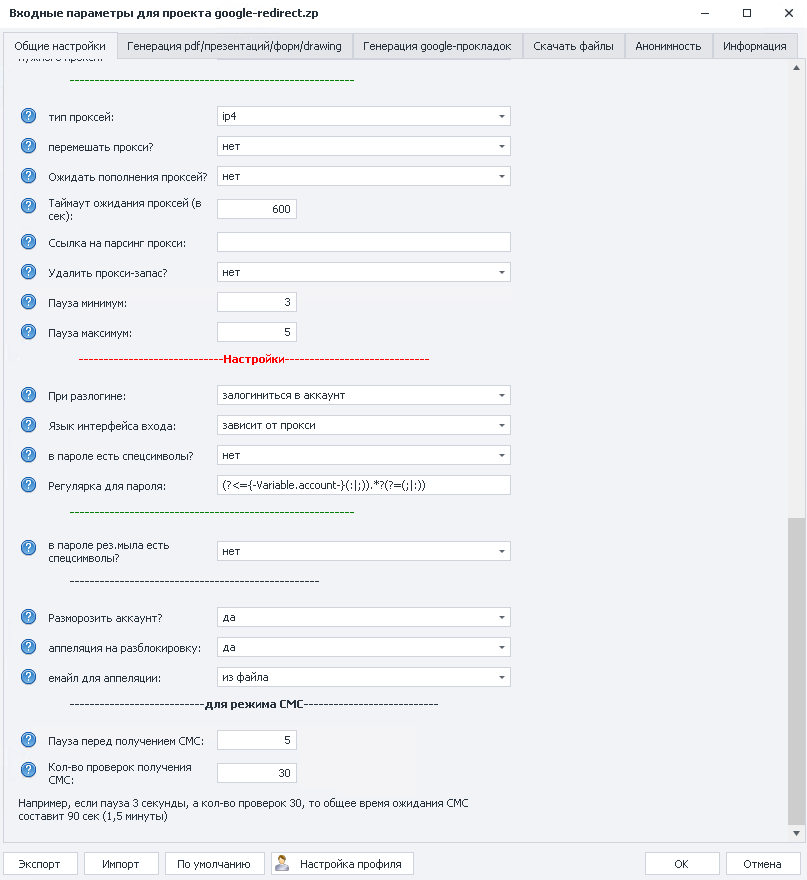Click help icon for 'Язык интерфейса входа'
Image resolution: width=807 pixels, height=880 pixels.
(x=28, y=425)
